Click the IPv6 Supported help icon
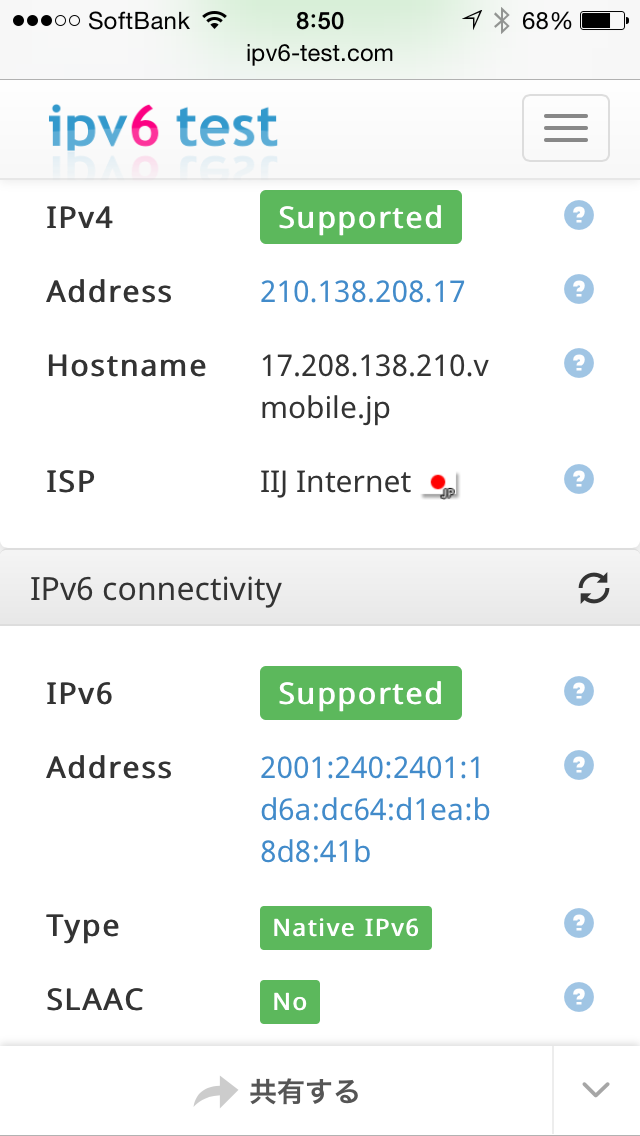This screenshot has width=640, height=1136. pyautogui.click(x=578, y=691)
